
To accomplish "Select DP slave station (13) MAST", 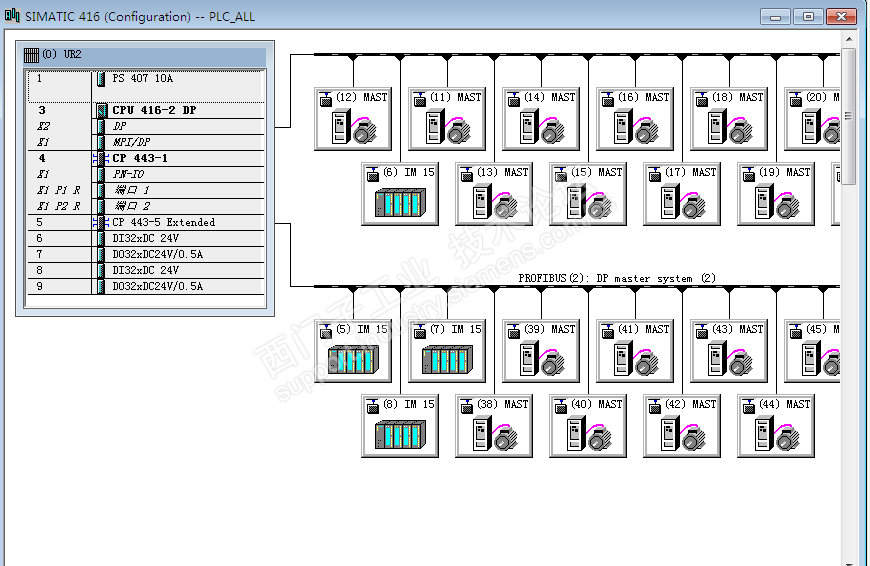I will [x=494, y=194].
